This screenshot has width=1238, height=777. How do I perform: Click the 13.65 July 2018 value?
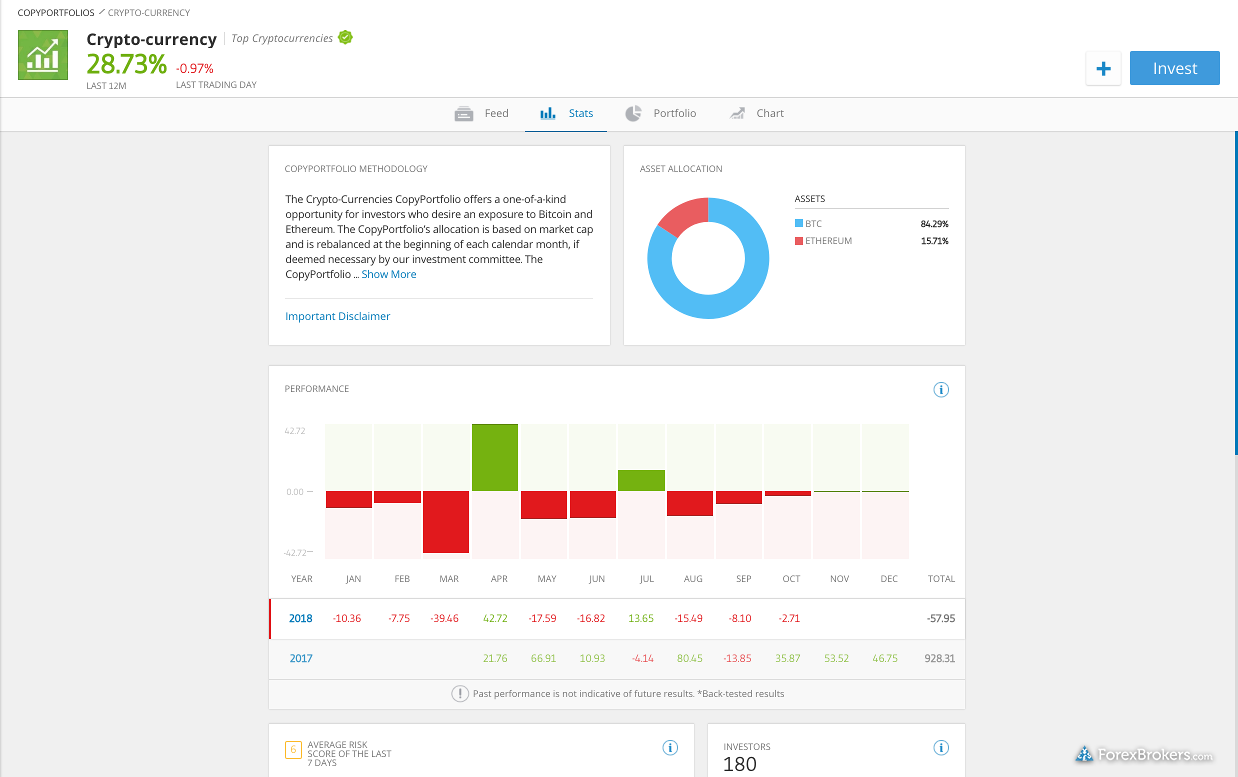641,619
